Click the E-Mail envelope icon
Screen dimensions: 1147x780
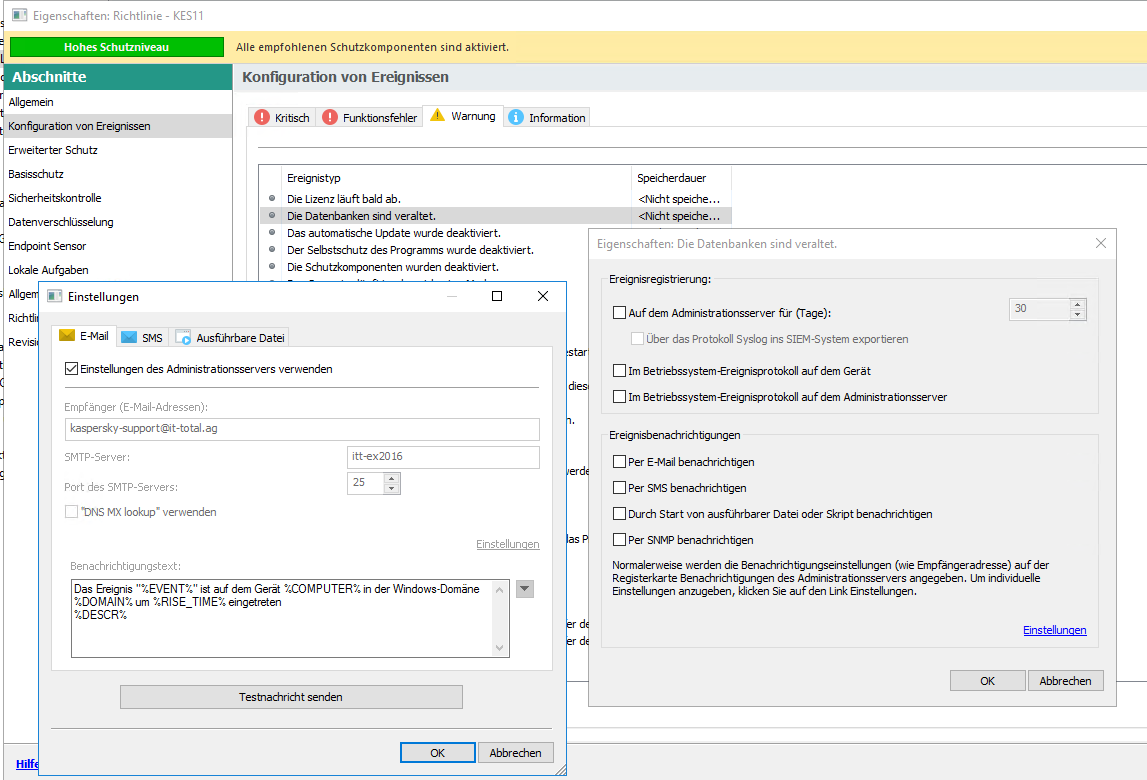(68, 337)
